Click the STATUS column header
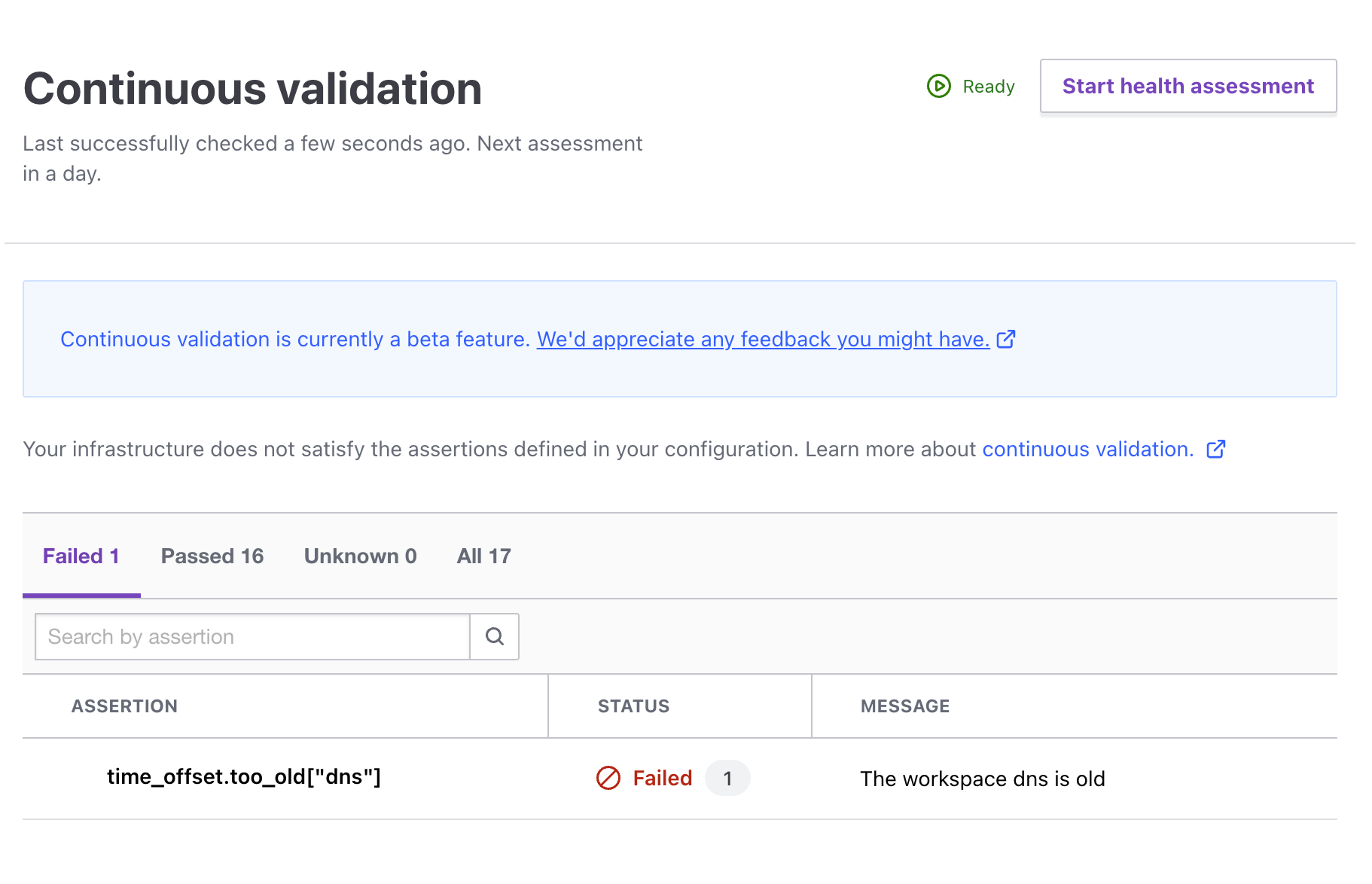This screenshot has width=1372, height=884. [633, 706]
